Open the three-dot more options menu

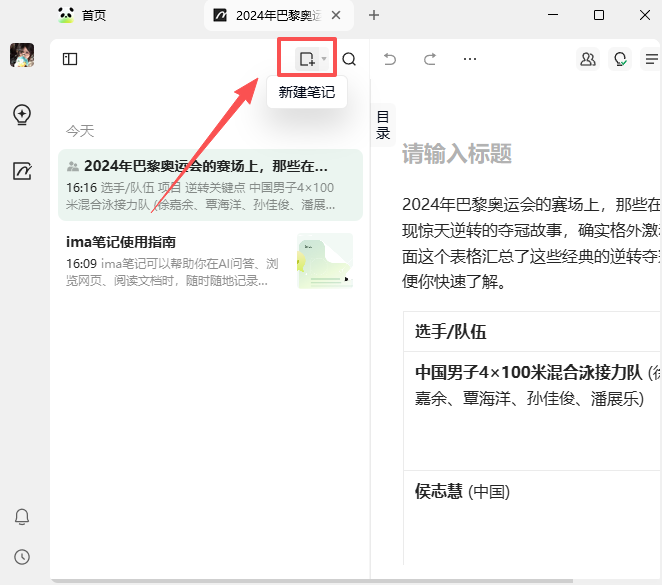470,59
